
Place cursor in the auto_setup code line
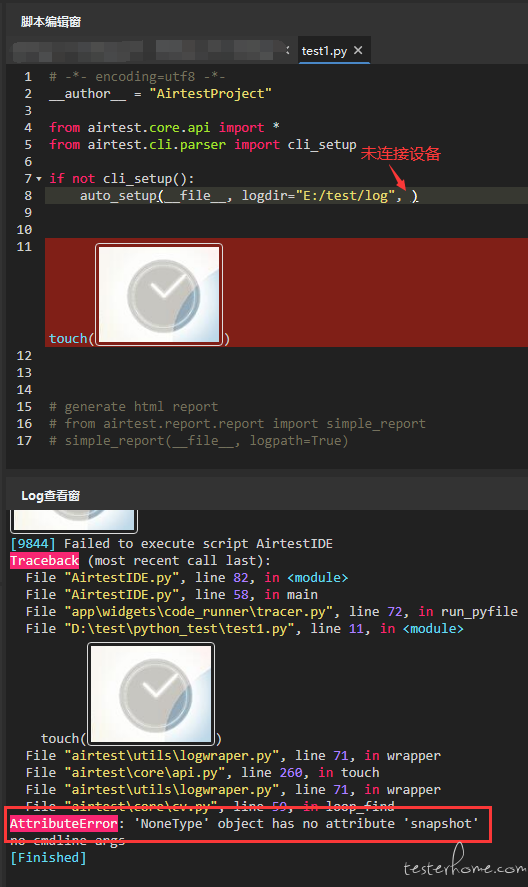tap(249, 196)
